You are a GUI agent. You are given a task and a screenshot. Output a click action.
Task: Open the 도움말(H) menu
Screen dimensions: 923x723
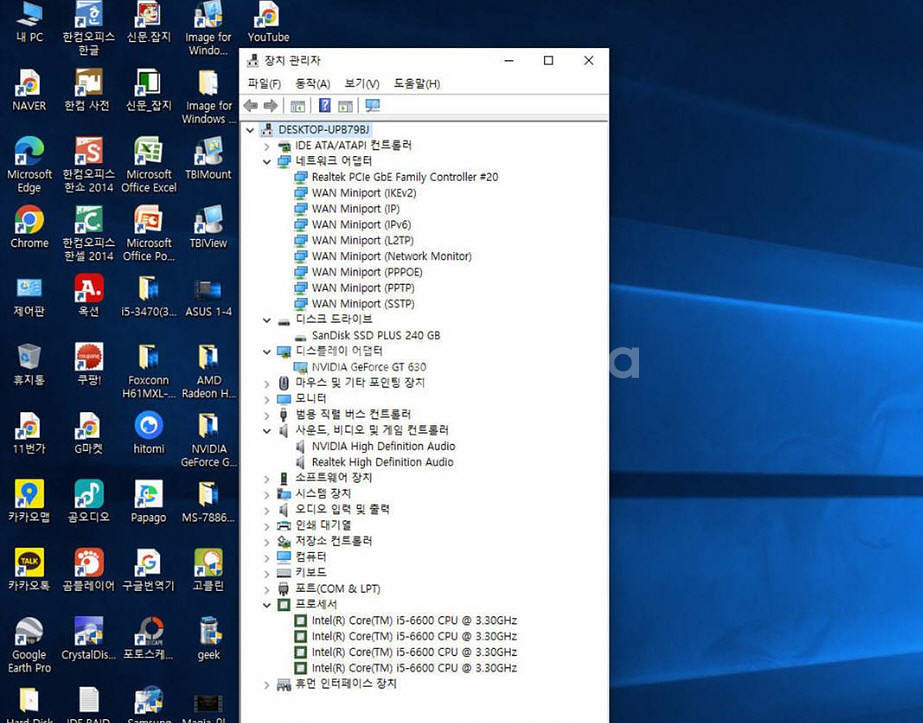(417, 84)
